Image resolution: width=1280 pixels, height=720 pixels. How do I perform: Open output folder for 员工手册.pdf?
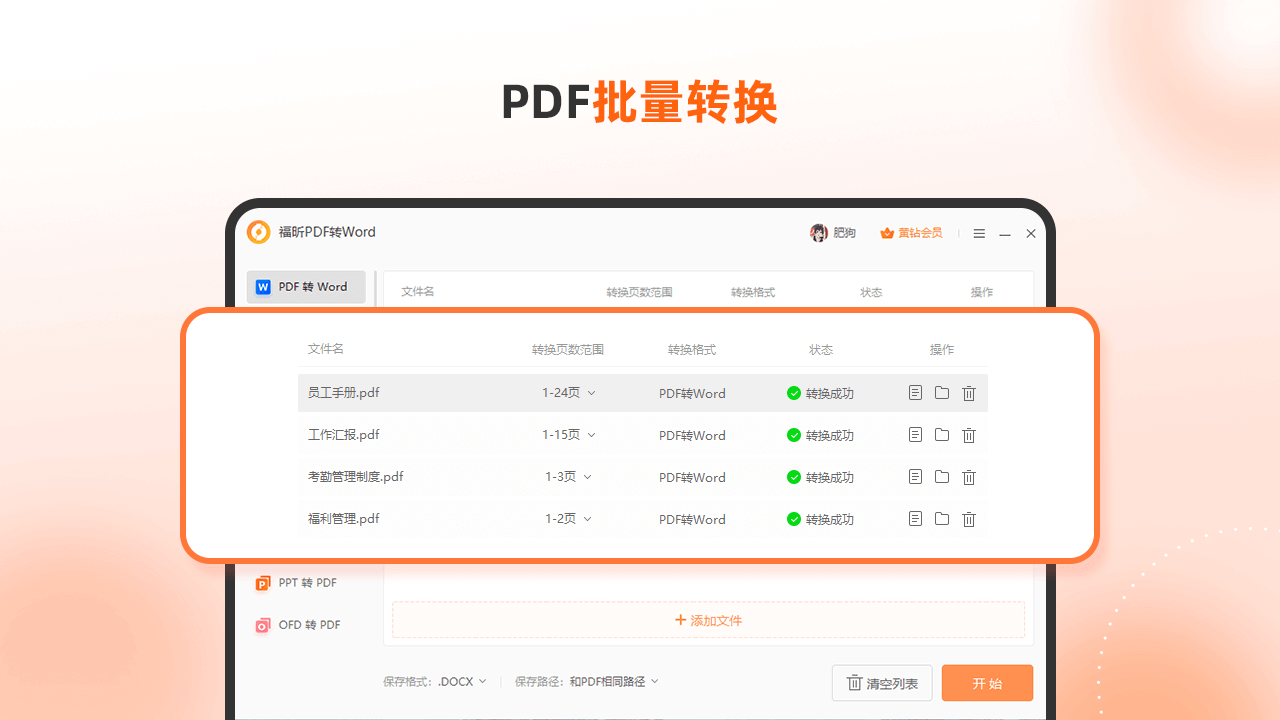(942, 393)
